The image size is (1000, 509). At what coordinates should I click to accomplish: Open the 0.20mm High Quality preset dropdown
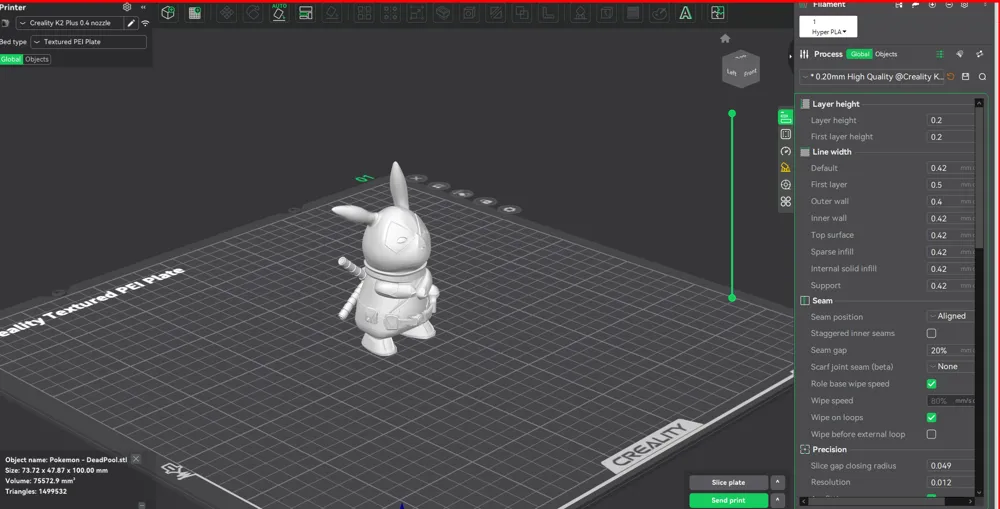pyautogui.click(x=872, y=77)
